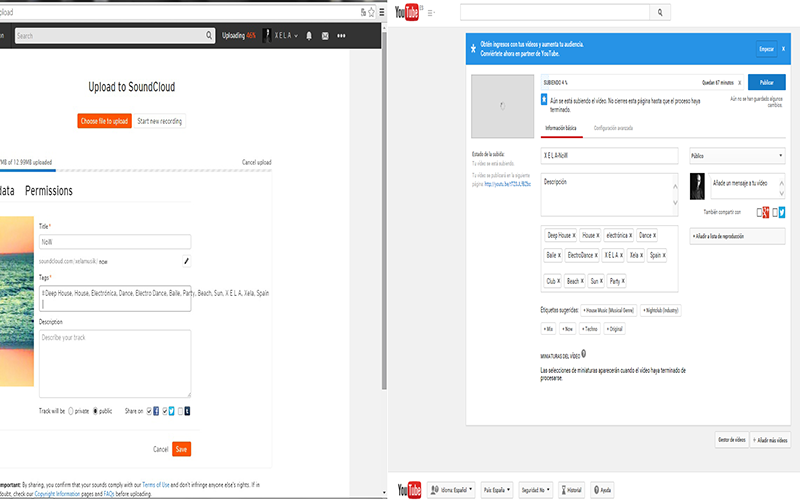The width and height of the screenshot is (800, 500).
Task: Click Cancel upload link
Action: (257, 162)
